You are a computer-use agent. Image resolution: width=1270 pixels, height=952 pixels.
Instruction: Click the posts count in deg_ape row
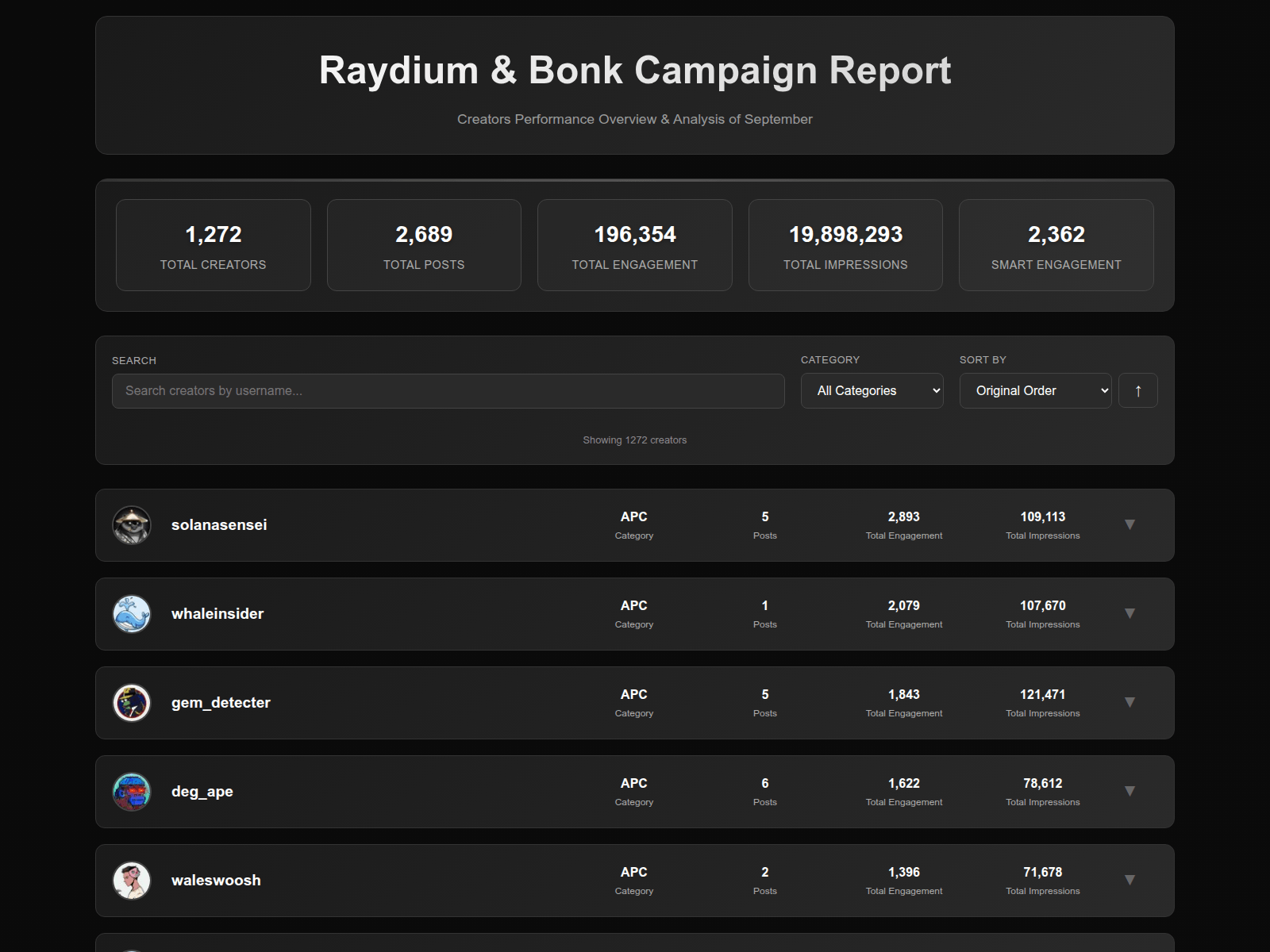click(x=765, y=783)
